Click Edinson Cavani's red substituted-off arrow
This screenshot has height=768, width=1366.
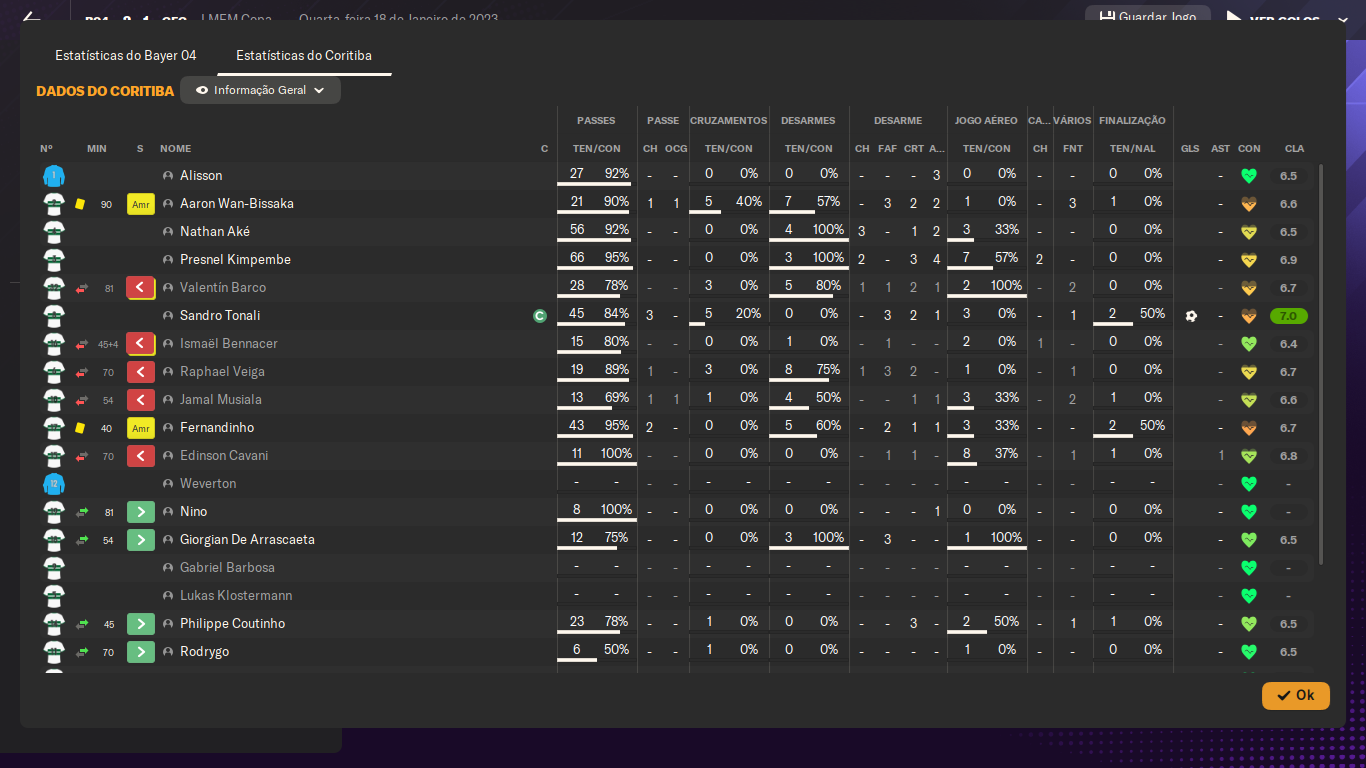click(141, 456)
